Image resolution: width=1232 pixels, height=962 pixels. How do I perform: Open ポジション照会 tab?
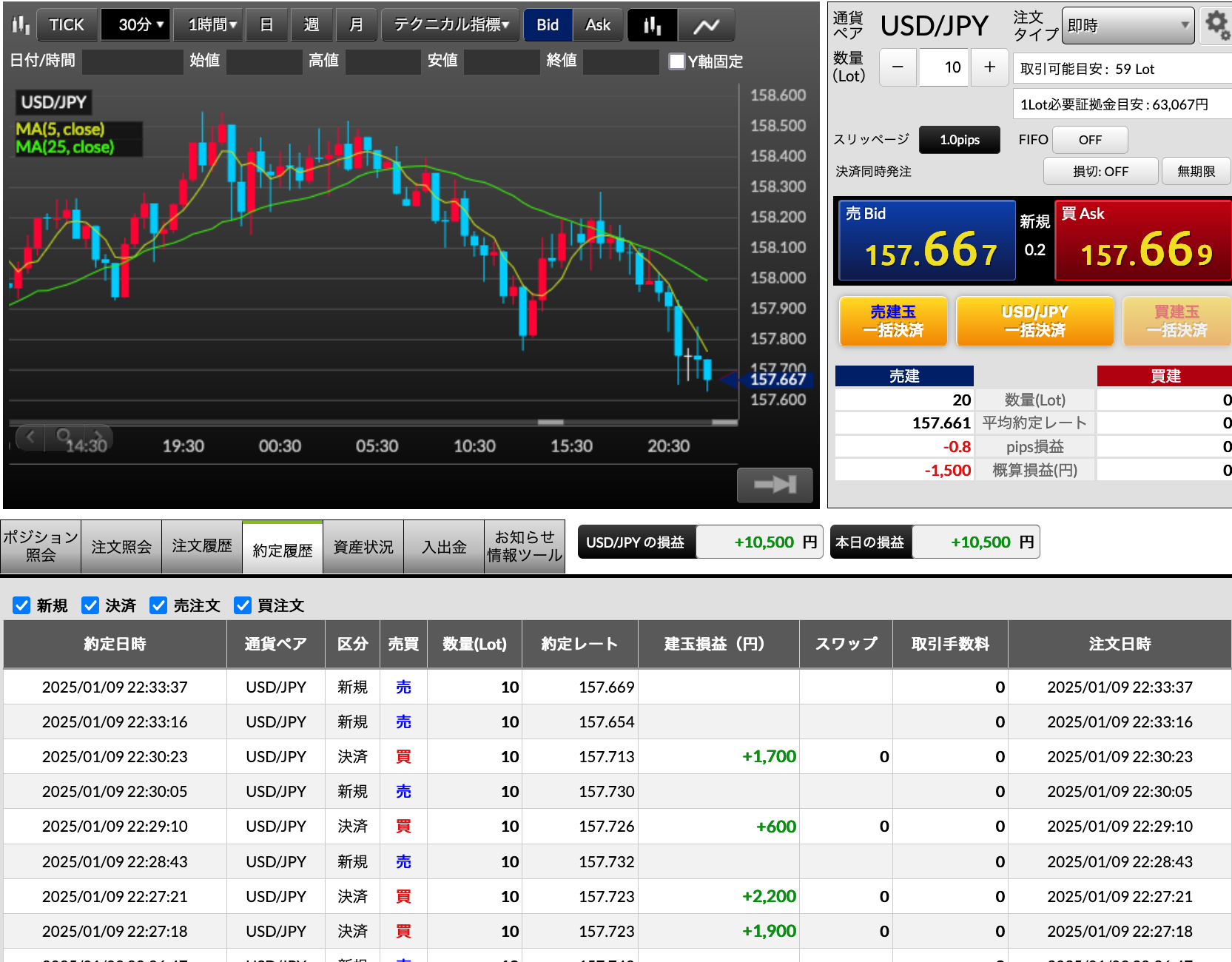(x=41, y=547)
